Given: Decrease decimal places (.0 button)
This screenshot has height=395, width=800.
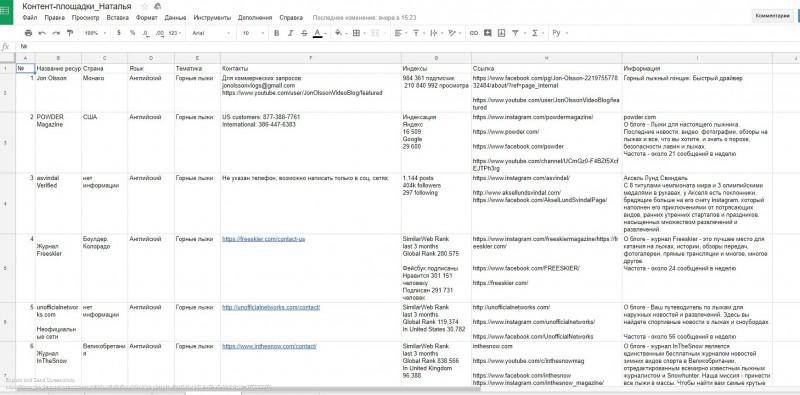Looking at the screenshot, I should pyautogui.click(x=146, y=33).
